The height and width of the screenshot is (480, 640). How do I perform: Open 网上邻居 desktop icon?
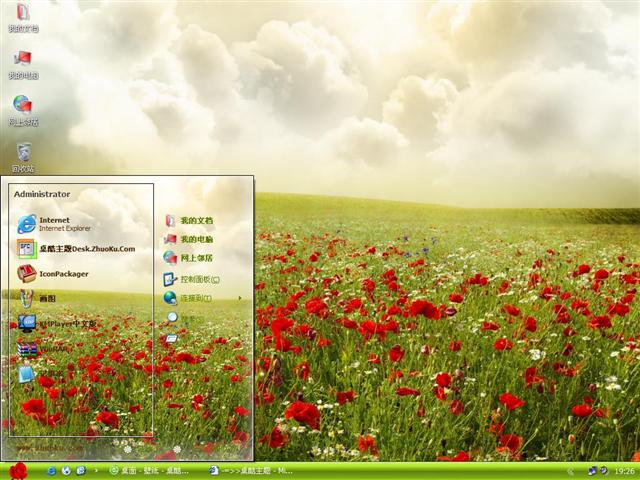coord(23,110)
